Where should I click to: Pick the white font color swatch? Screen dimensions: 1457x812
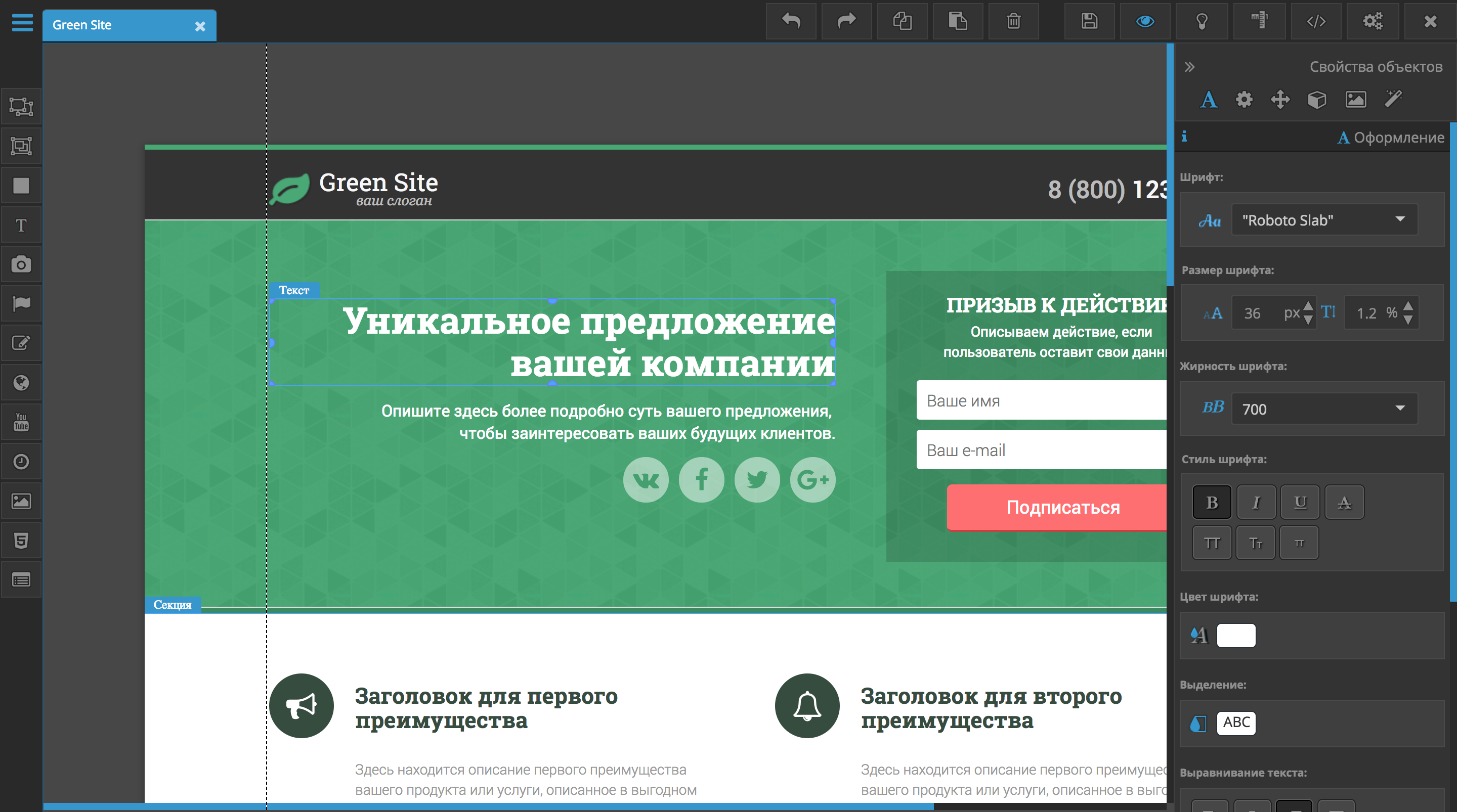pos(1236,636)
